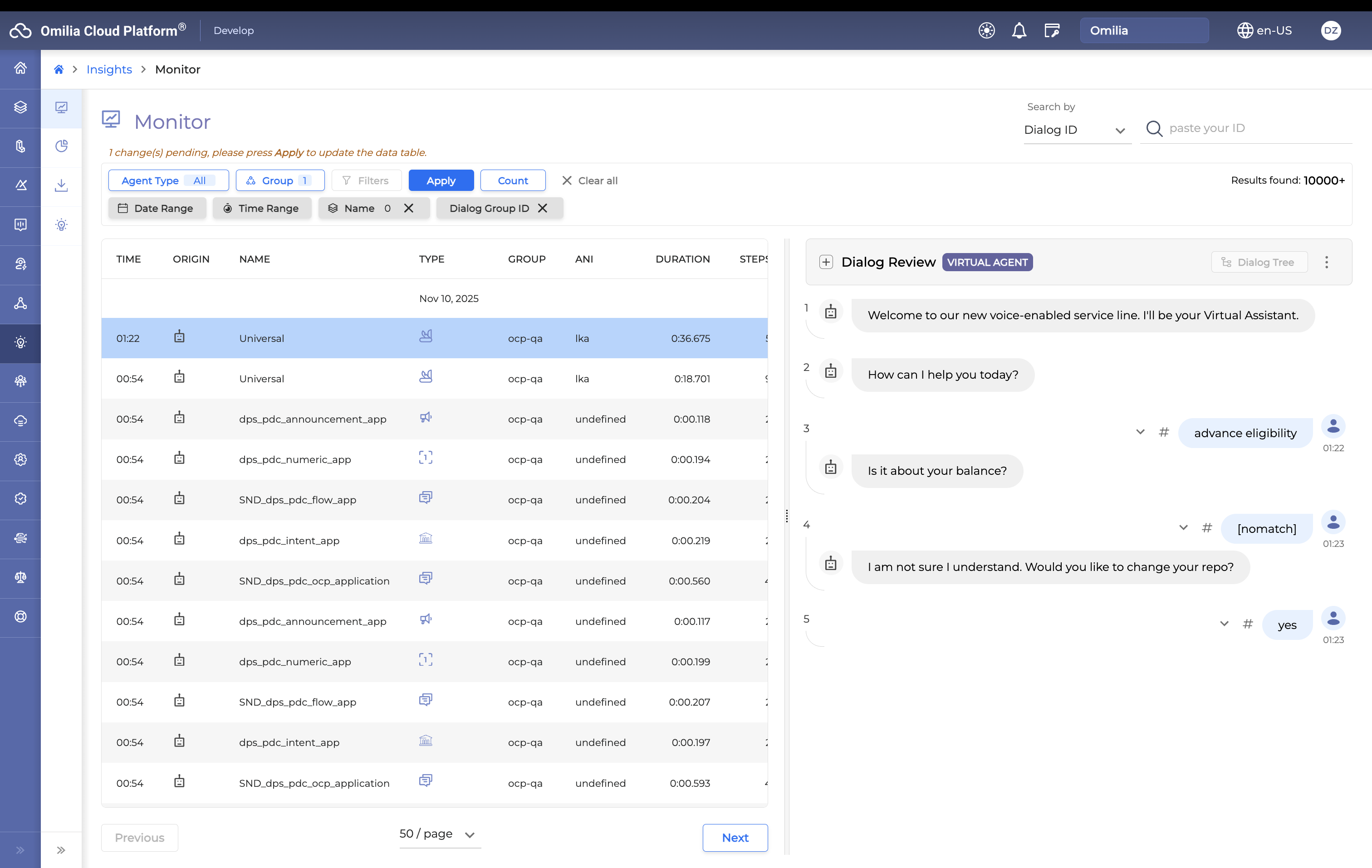Open the Agent Type filter
Screen dimensions: 1372x868
168,180
